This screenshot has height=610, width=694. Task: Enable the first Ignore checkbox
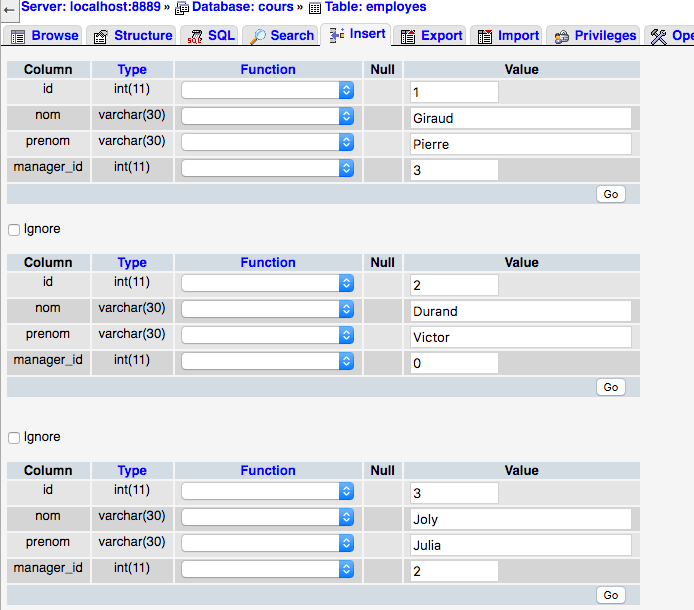(14, 230)
